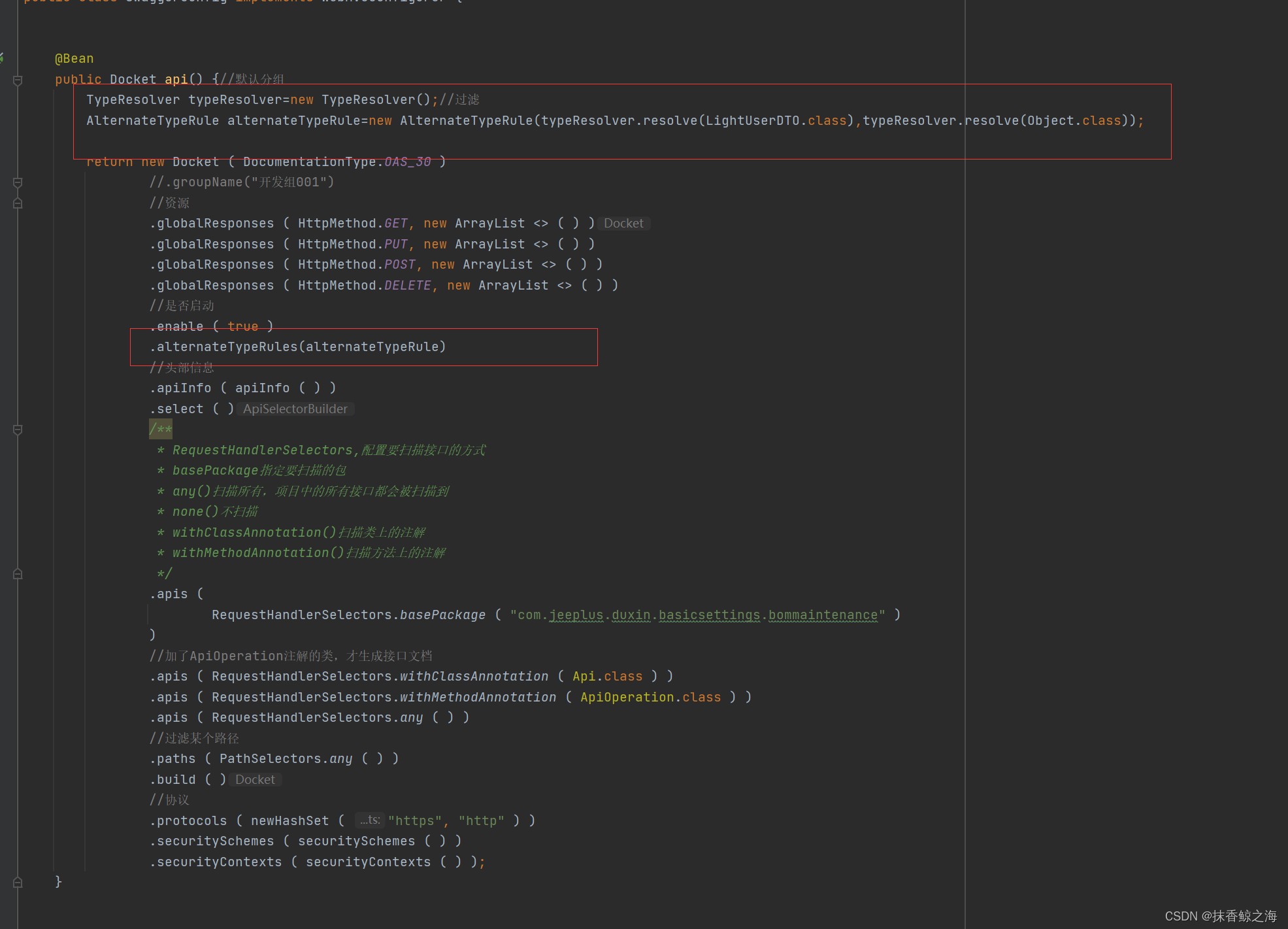The height and width of the screenshot is (929, 1288).
Task: Click the basePackage string com.jeeplus.duxin.basicsettings.bommaintenance
Action: (697, 615)
